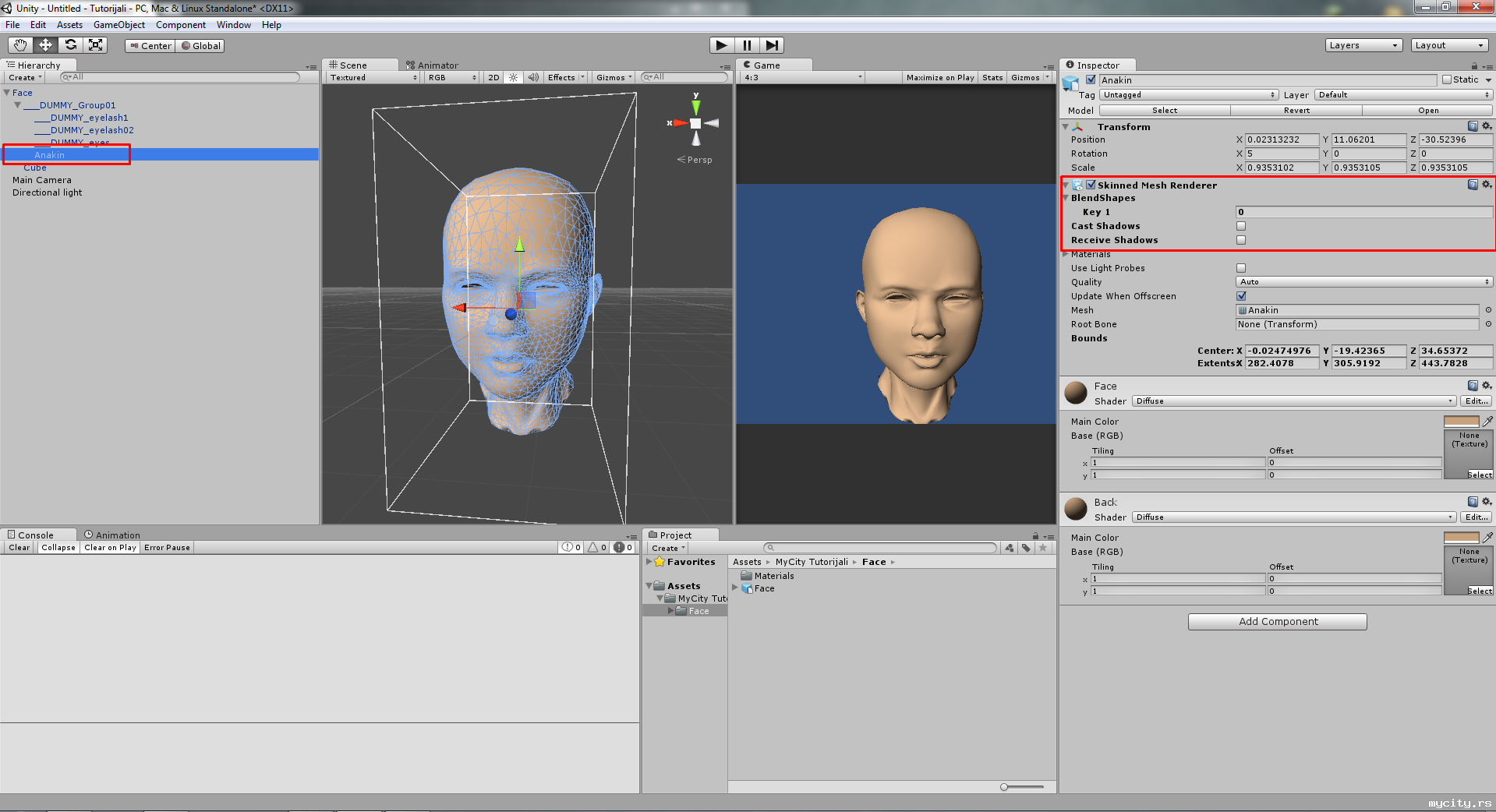Uncheck Update When Offscreen
This screenshot has height=812, width=1496.
point(1241,296)
